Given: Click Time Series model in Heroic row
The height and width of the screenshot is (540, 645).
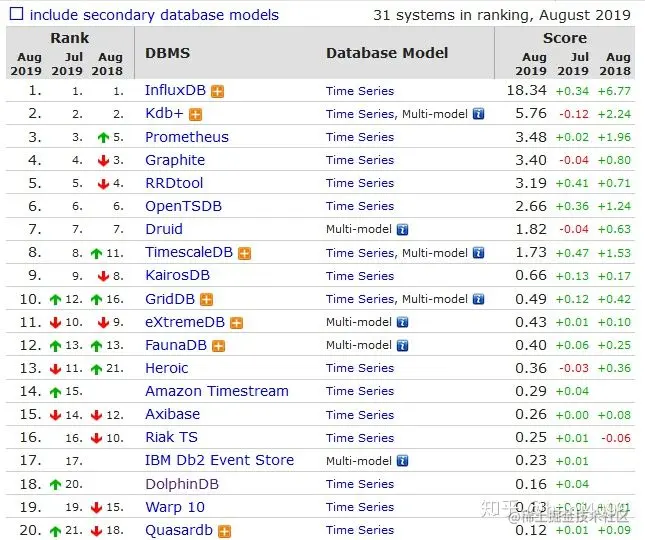Looking at the screenshot, I should [360, 368].
